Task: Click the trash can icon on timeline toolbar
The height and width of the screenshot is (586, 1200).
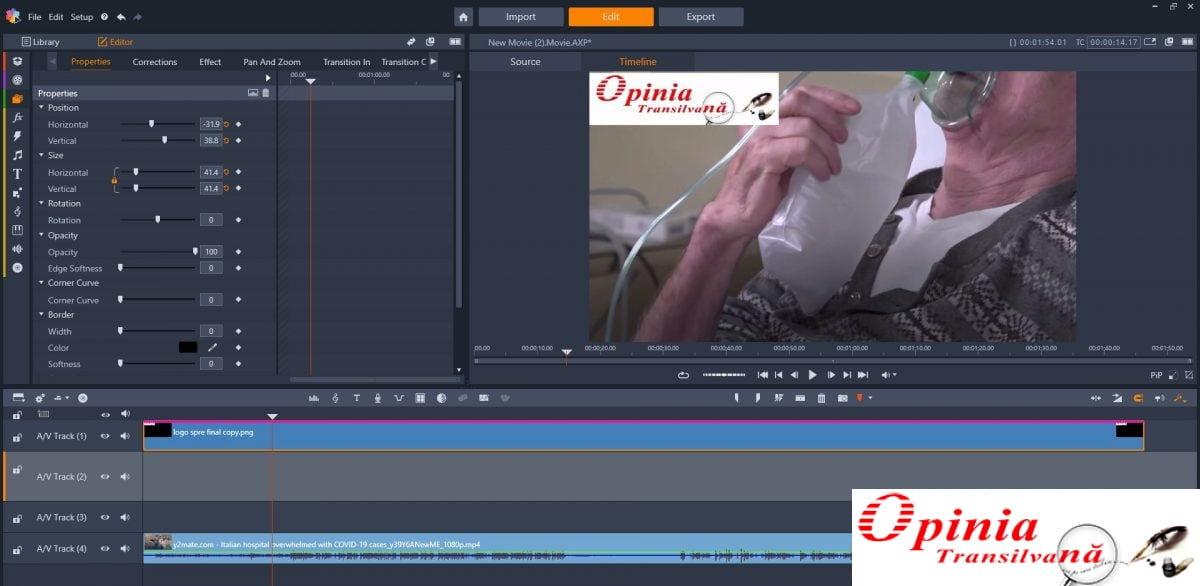Action: [821, 398]
